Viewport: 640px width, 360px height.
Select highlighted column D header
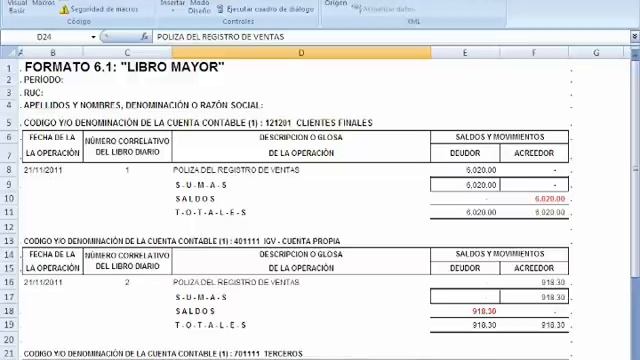(x=301, y=52)
